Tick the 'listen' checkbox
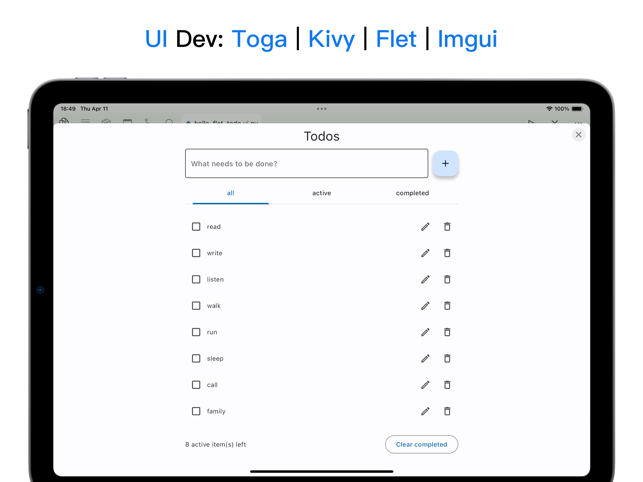 [196, 279]
